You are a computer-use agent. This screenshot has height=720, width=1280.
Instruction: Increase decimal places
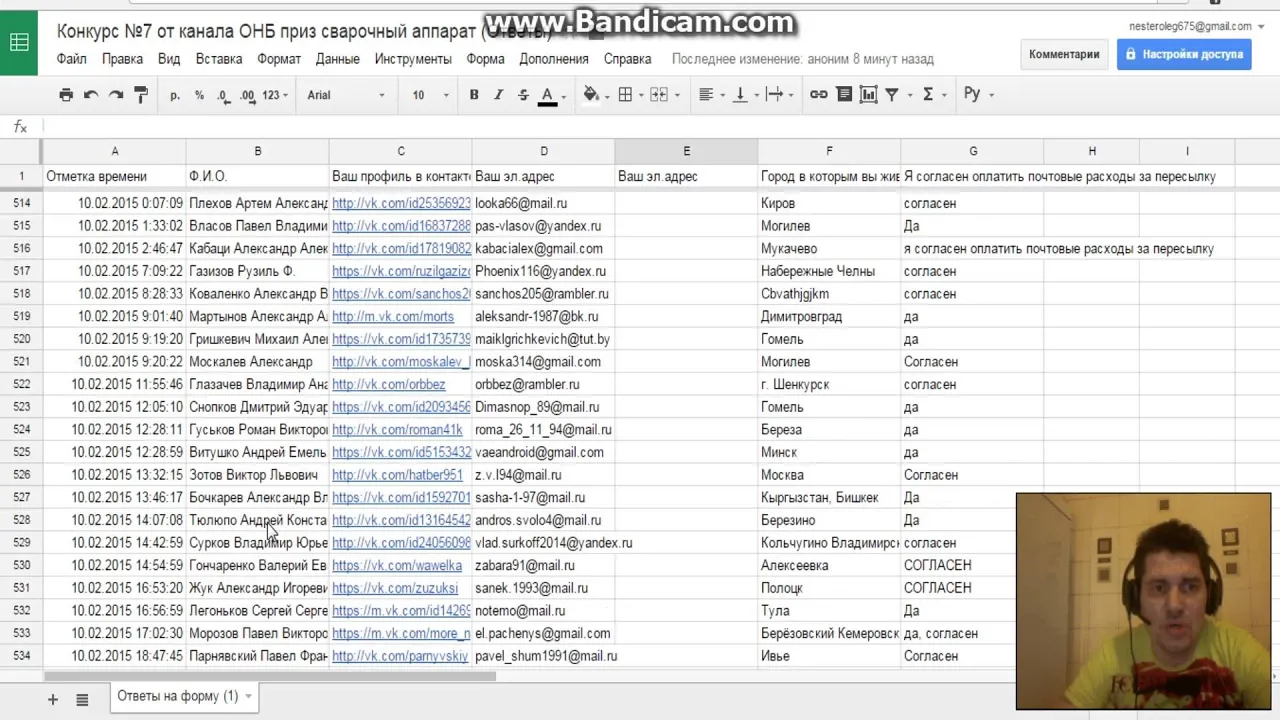pos(247,95)
